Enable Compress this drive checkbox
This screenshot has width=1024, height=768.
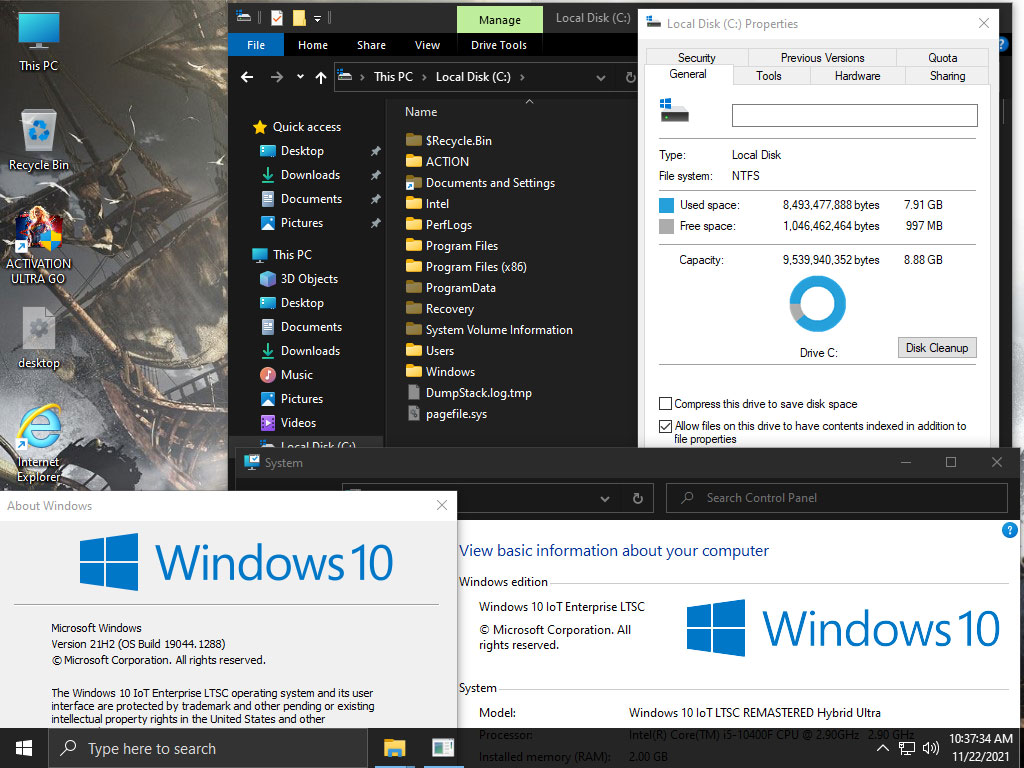665,404
